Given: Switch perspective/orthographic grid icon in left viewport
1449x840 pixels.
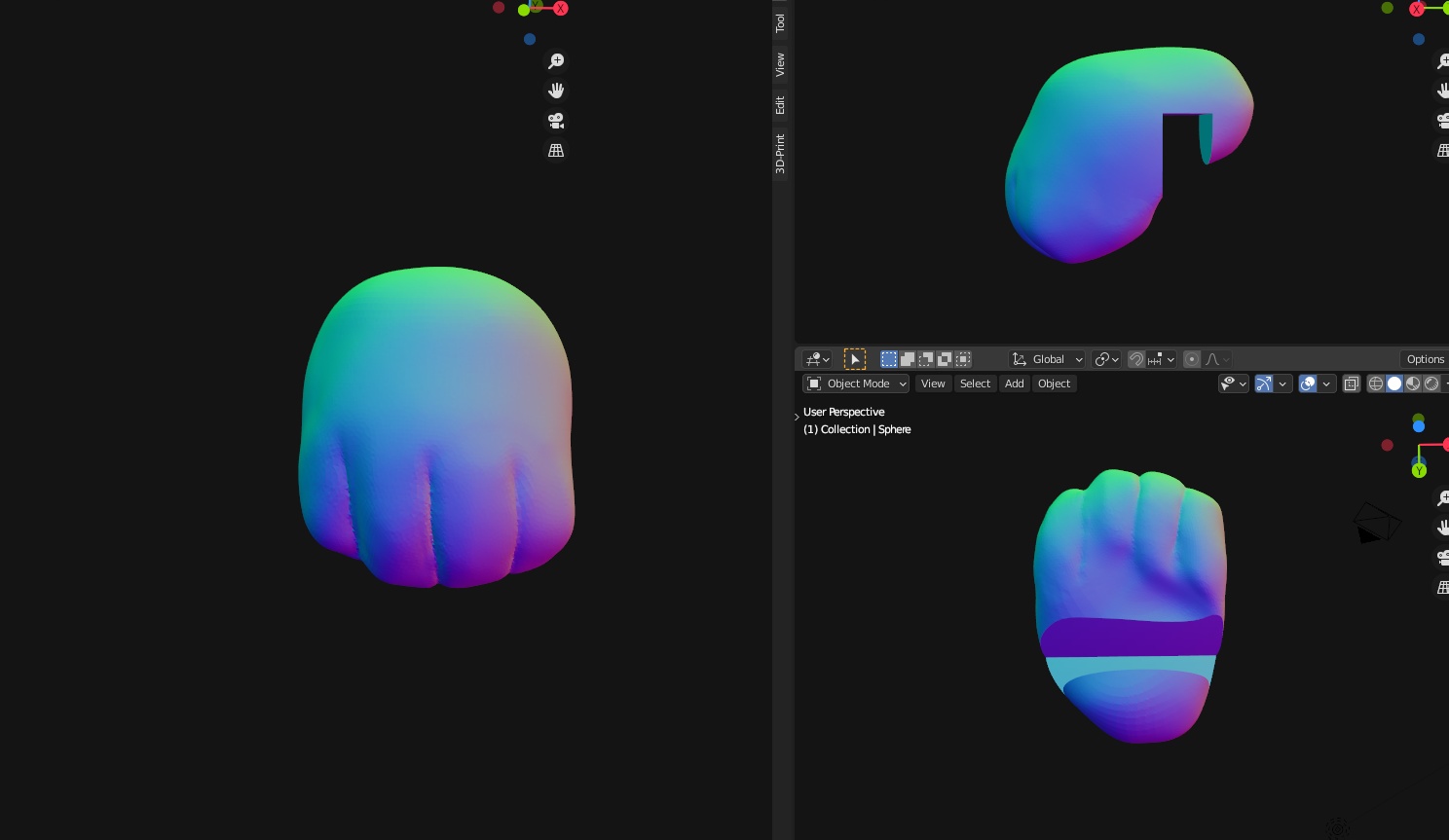Looking at the screenshot, I should tap(556, 151).
